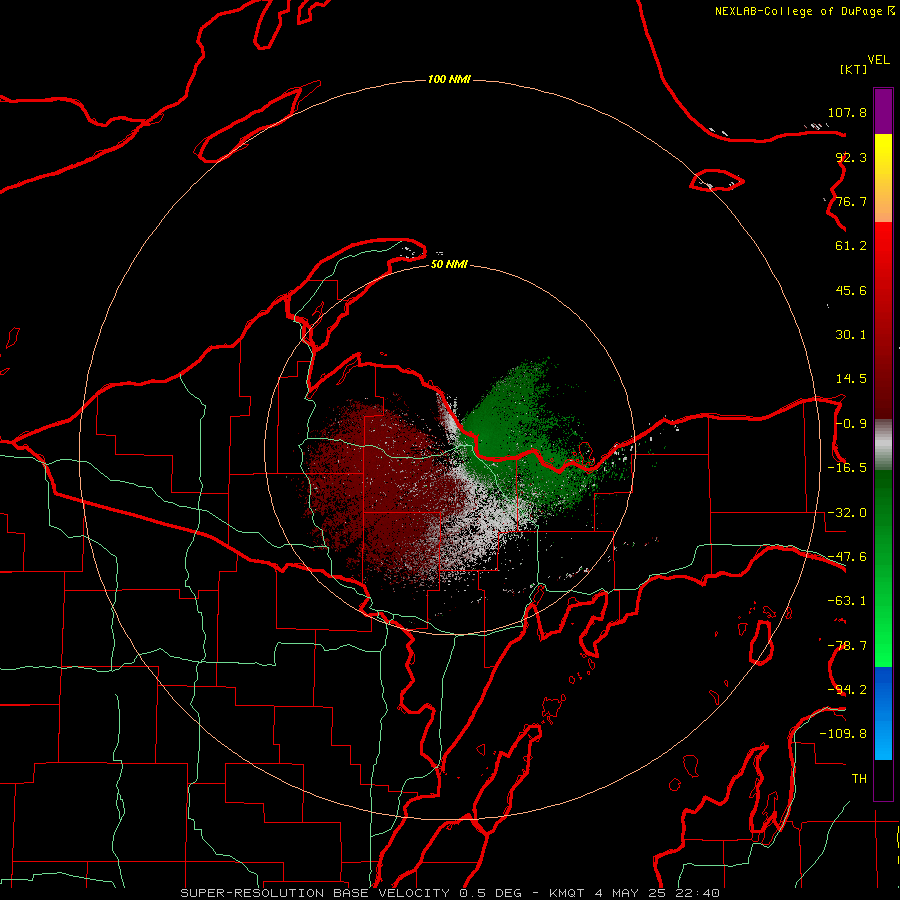Select the 45.6 legend value

point(851,290)
